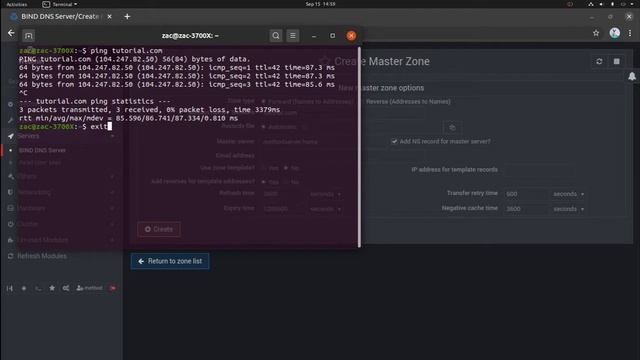Click the red logout icon in sidebar footer
Viewport: 640px width, 360px height.
tap(113, 289)
